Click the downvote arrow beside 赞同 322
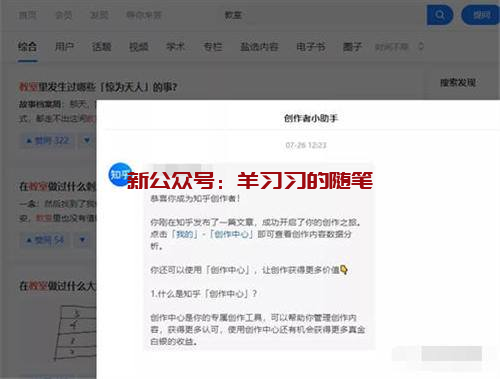500x379 pixels. click(87, 141)
